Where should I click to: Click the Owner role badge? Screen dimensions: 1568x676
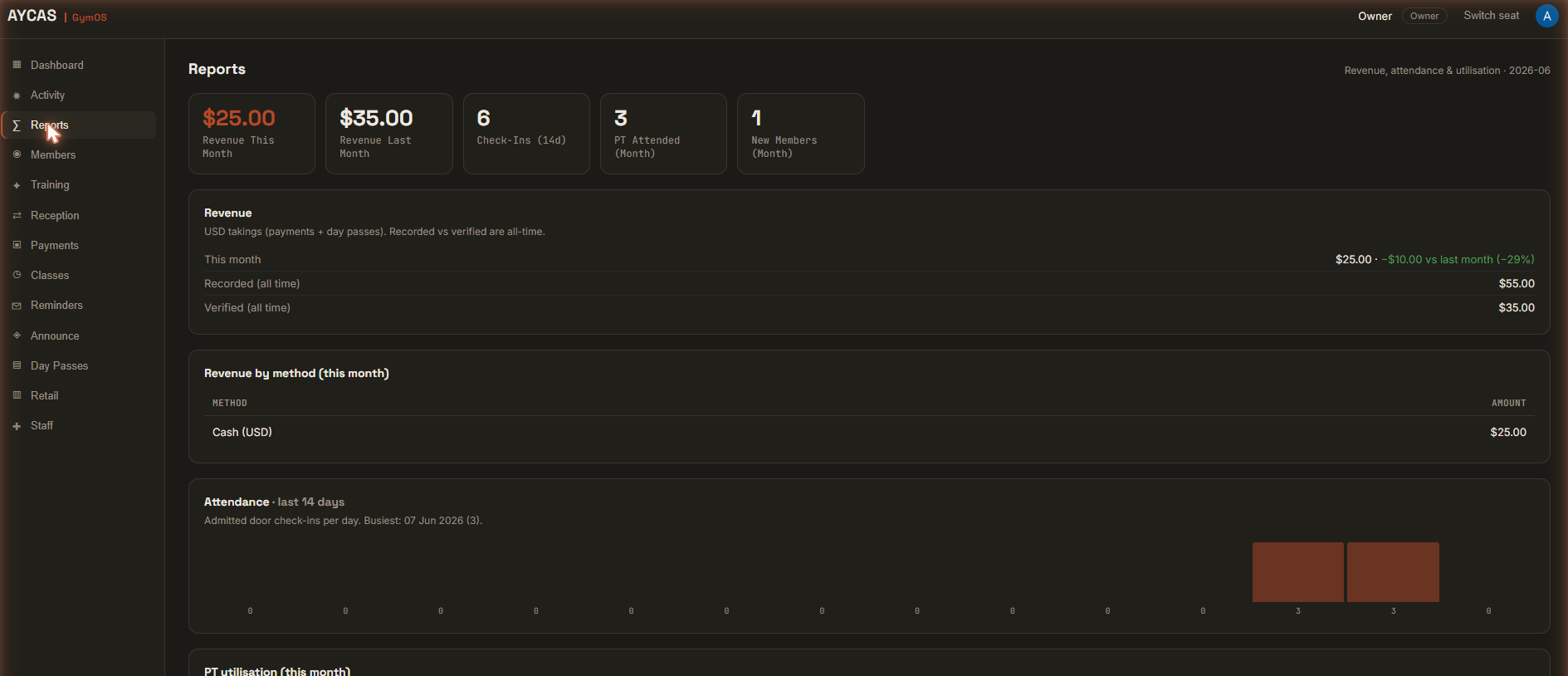[1424, 16]
